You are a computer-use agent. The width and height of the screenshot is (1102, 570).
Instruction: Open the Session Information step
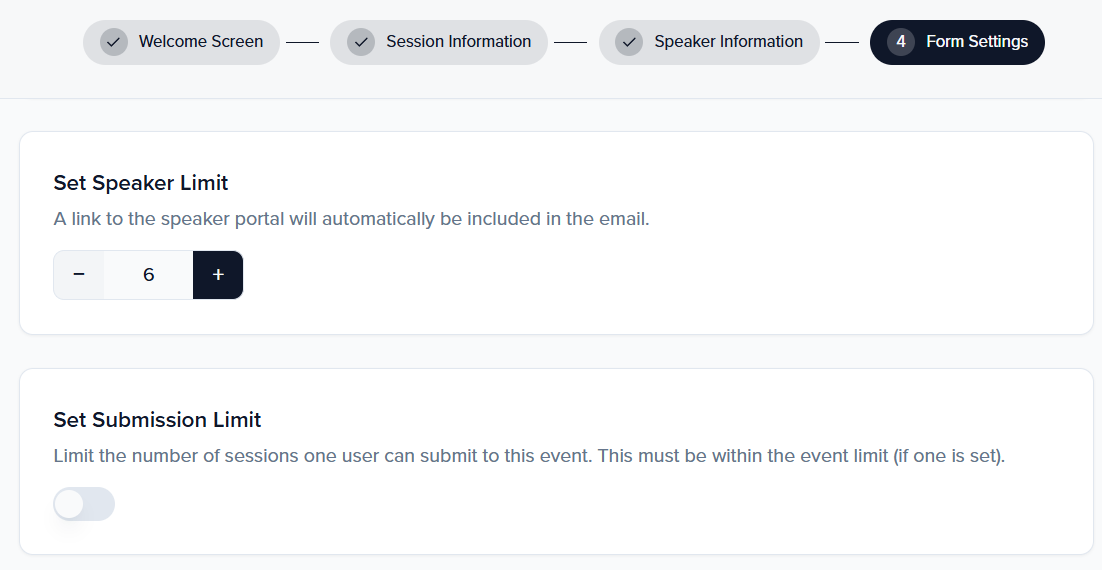[x=458, y=42]
